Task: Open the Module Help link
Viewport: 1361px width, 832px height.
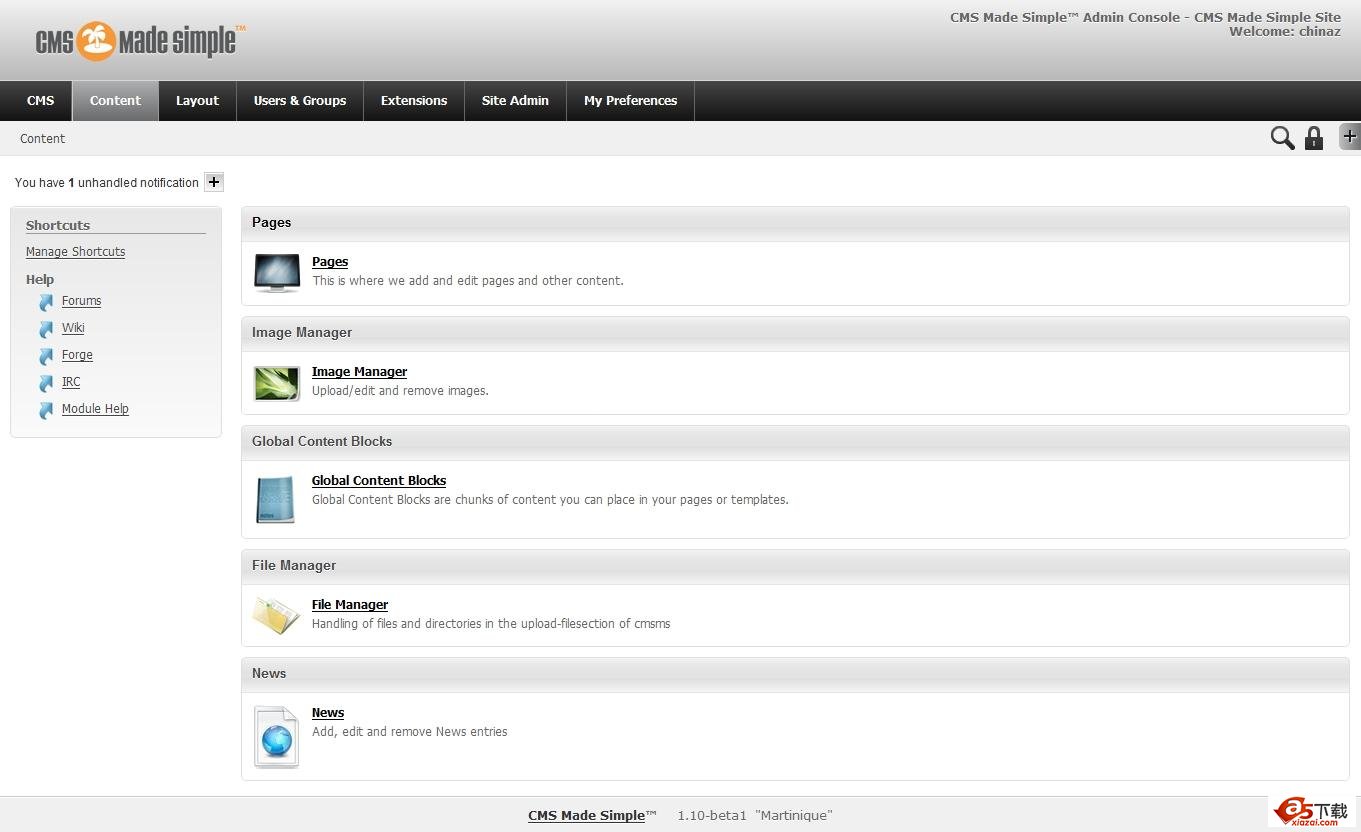Action: [x=95, y=409]
